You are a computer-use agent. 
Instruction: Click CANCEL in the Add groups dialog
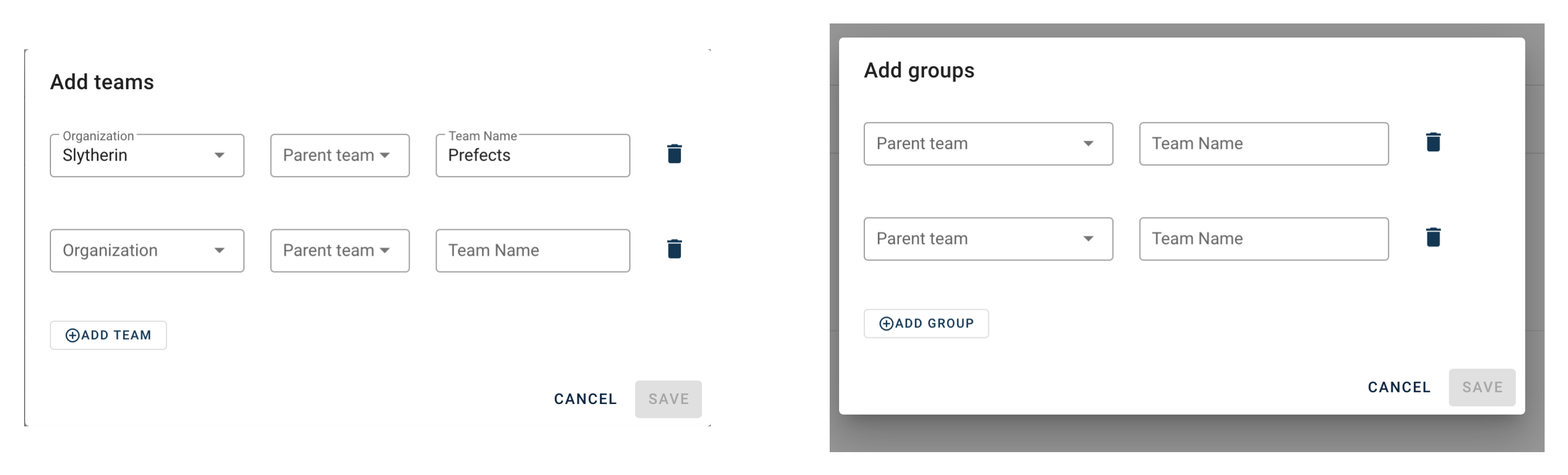click(x=1398, y=386)
